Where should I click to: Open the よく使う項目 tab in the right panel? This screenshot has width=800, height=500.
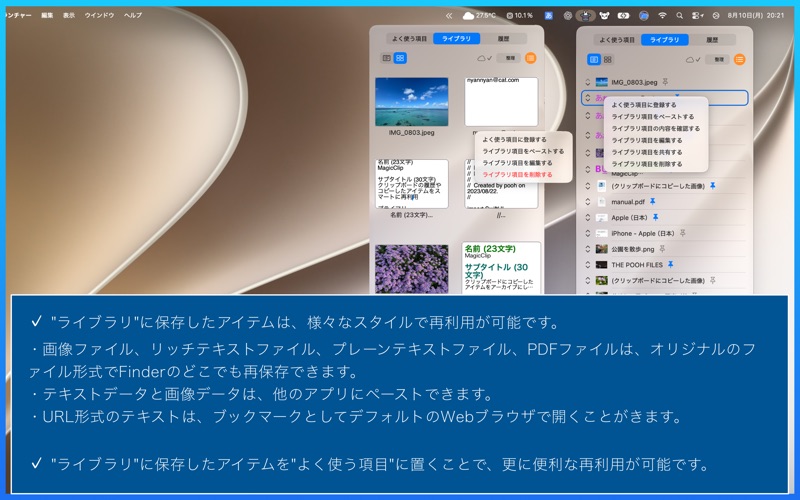click(x=617, y=40)
